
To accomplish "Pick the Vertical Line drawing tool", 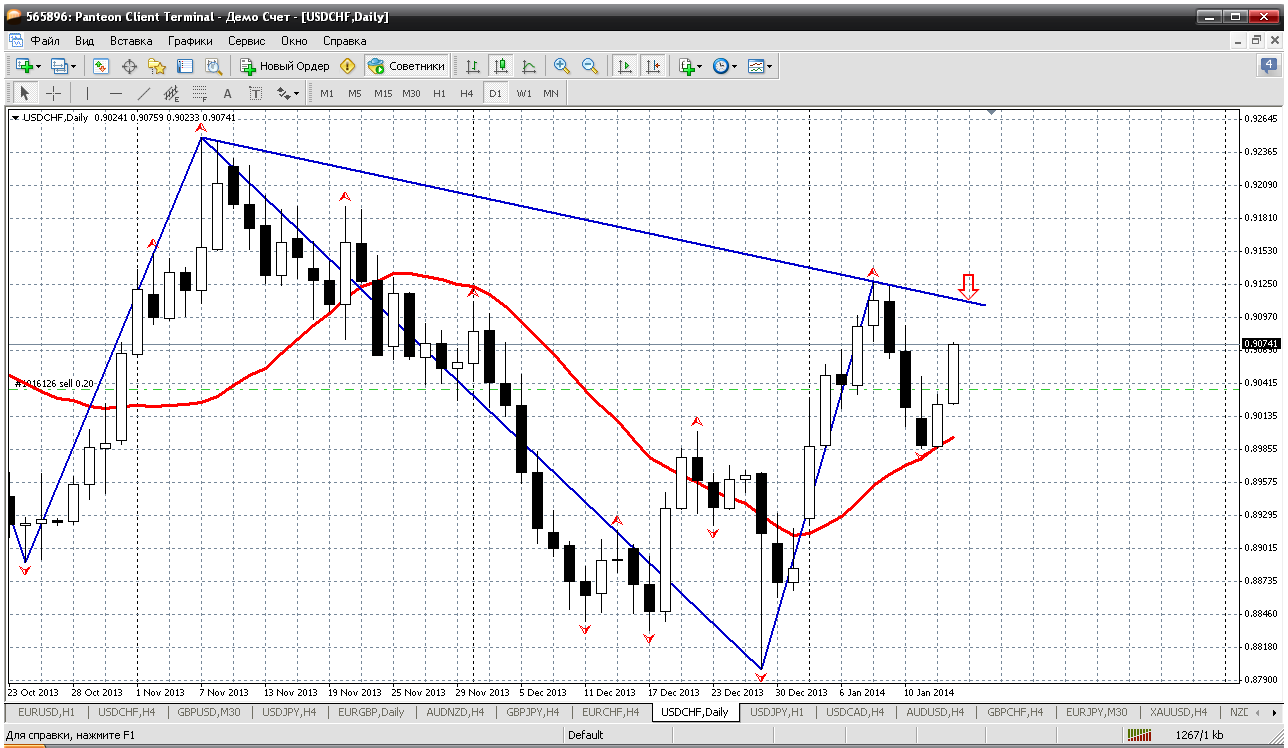I will point(88,93).
